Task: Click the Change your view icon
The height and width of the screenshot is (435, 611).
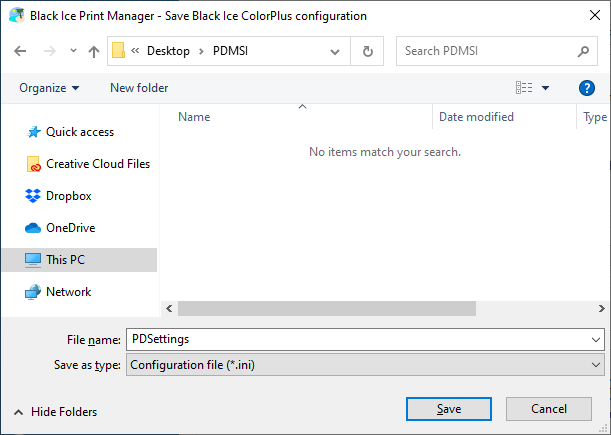Action: (x=523, y=88)
